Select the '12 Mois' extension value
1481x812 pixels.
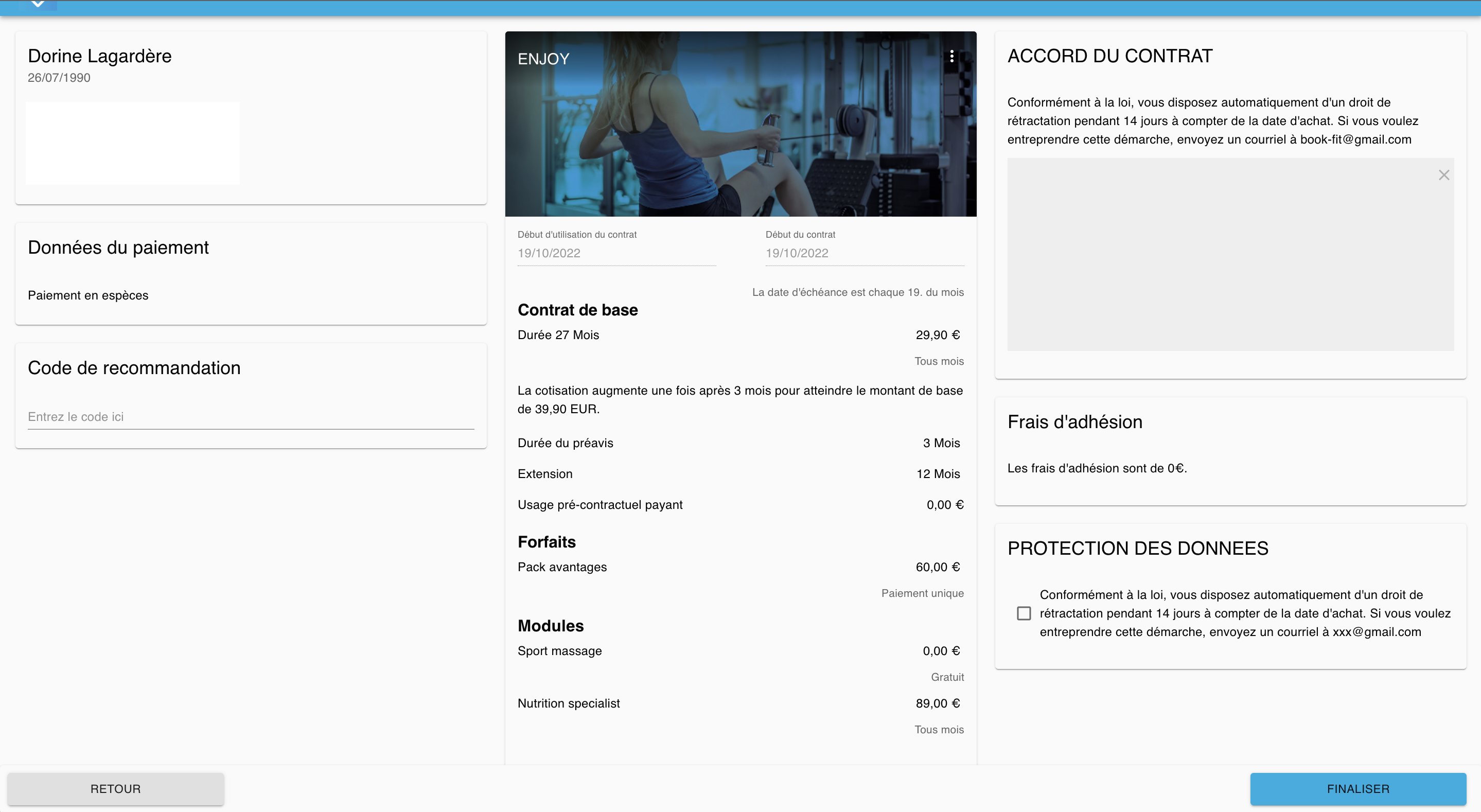click(938, 474)
